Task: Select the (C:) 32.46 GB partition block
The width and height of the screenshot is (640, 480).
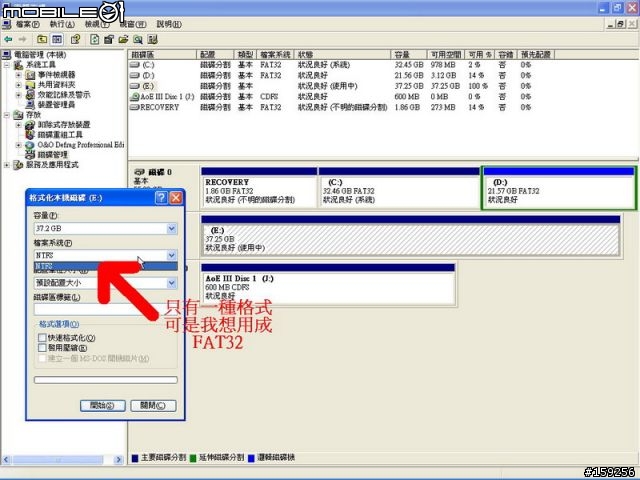Action: (399, 188)
